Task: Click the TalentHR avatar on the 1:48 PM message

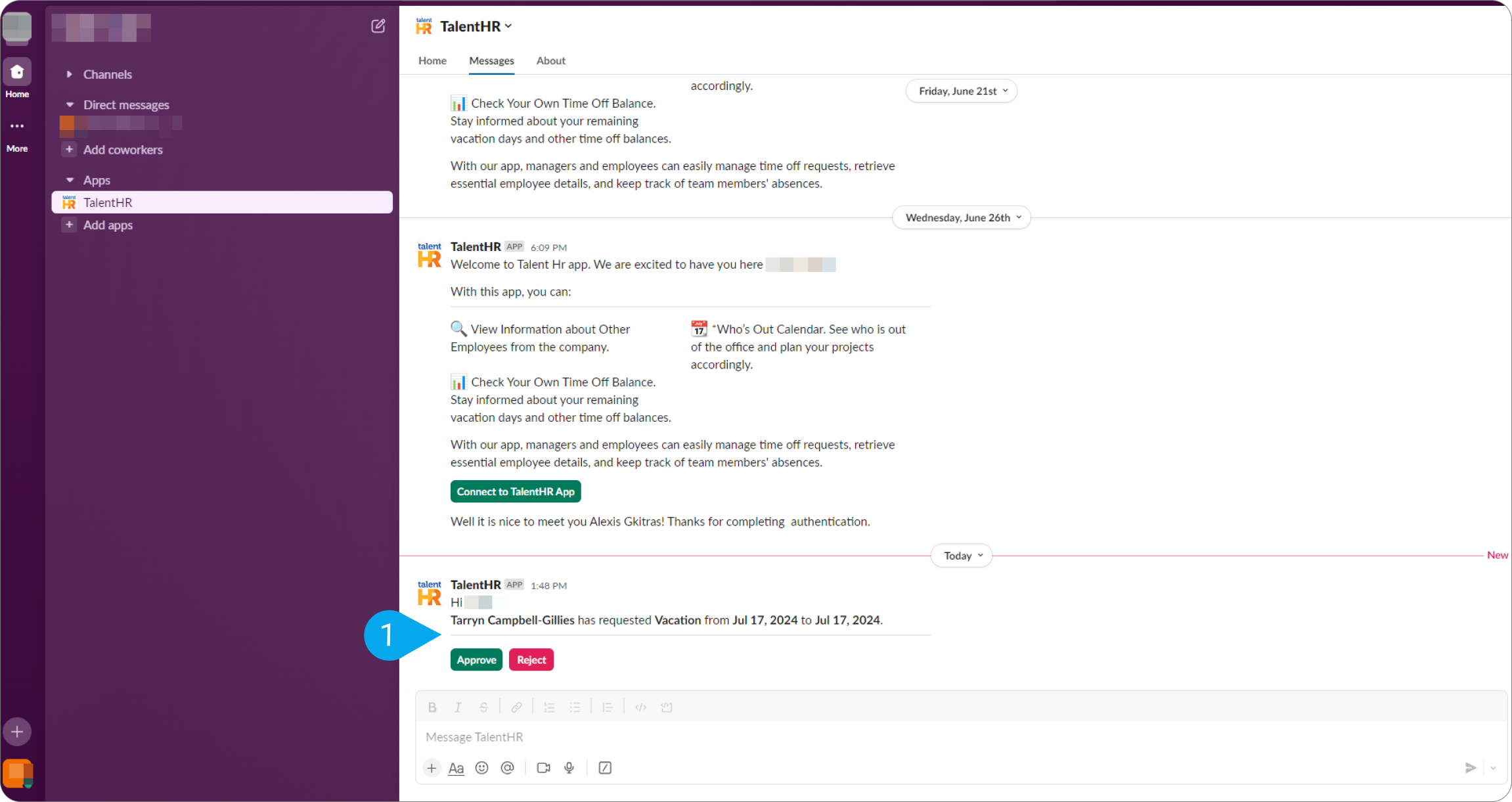Action: point(430,593)
